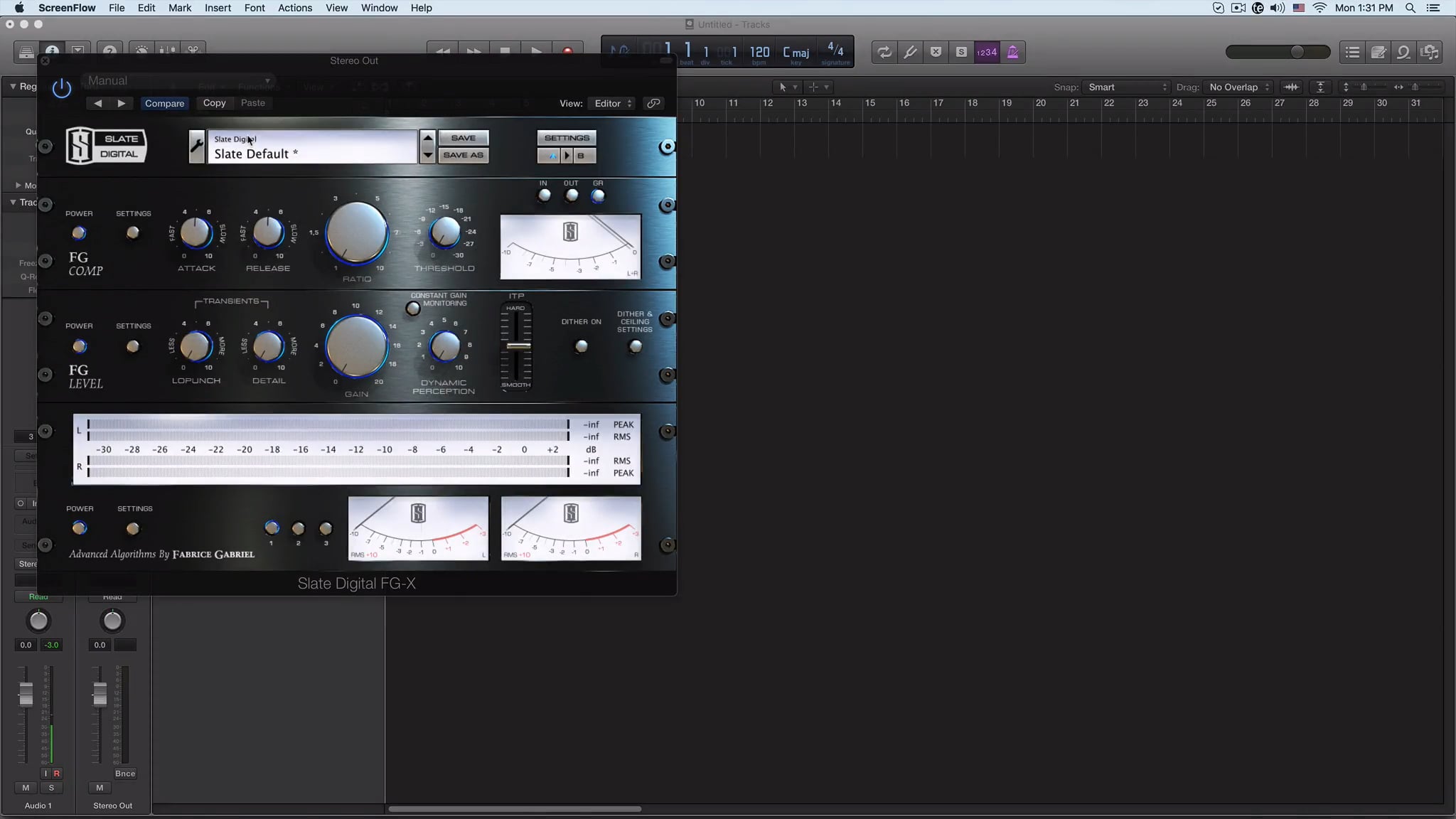Screen dimensions: 1456x819
Task: Open the Manual preset dropdown
Action: 178,80
